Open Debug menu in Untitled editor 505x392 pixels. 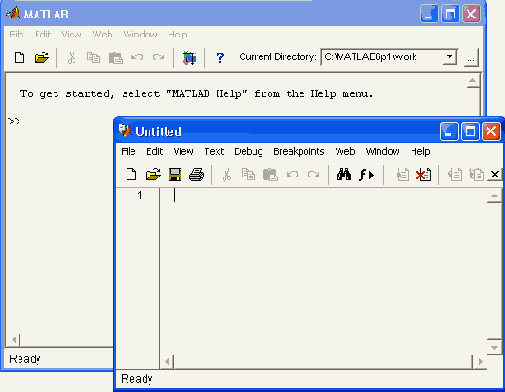pyautogui.click(x=248, y=152)
